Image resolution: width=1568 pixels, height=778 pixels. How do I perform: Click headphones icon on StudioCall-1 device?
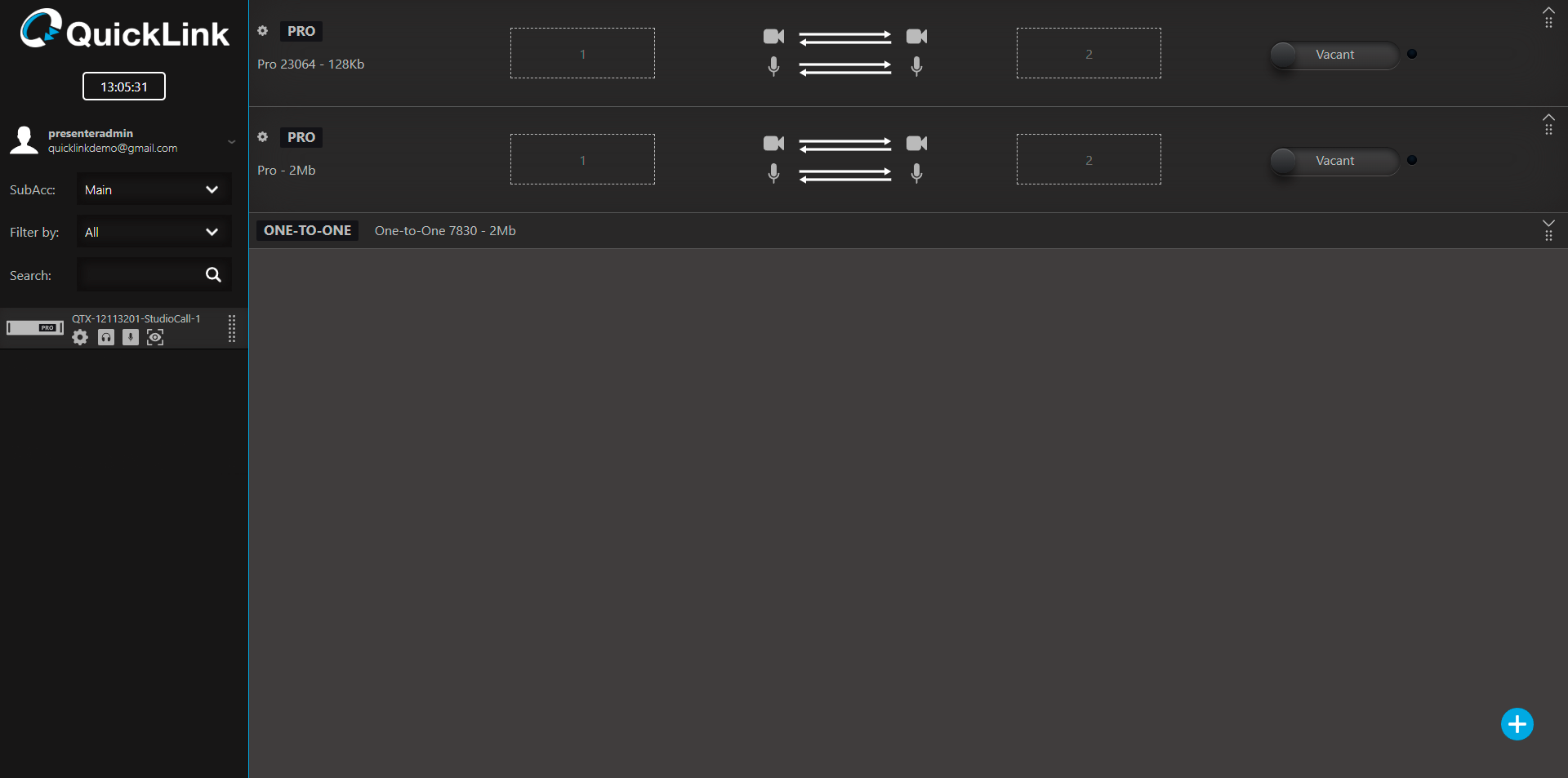click(x=106, y=337)
